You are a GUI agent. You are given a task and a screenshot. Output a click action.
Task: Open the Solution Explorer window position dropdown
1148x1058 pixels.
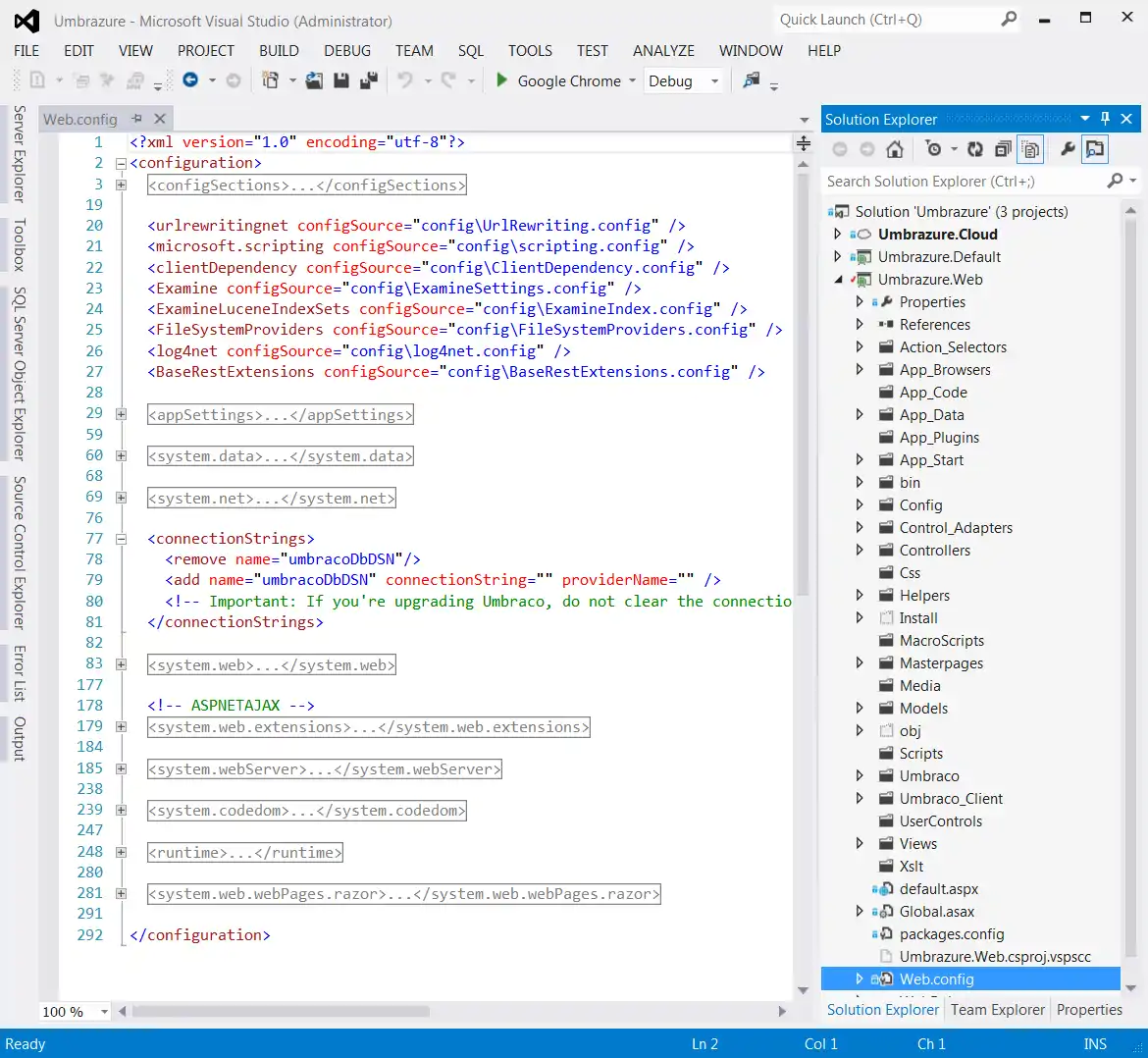coord(1085,118)
